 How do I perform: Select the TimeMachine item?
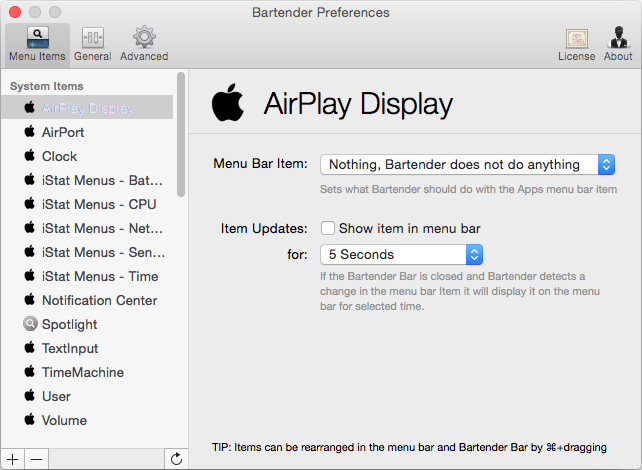(87, 372)
